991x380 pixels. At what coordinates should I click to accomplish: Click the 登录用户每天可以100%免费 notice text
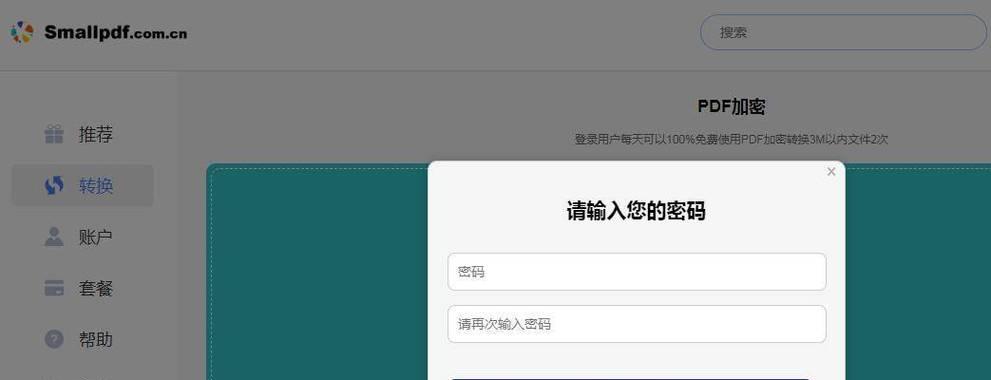tap(731, 139)
